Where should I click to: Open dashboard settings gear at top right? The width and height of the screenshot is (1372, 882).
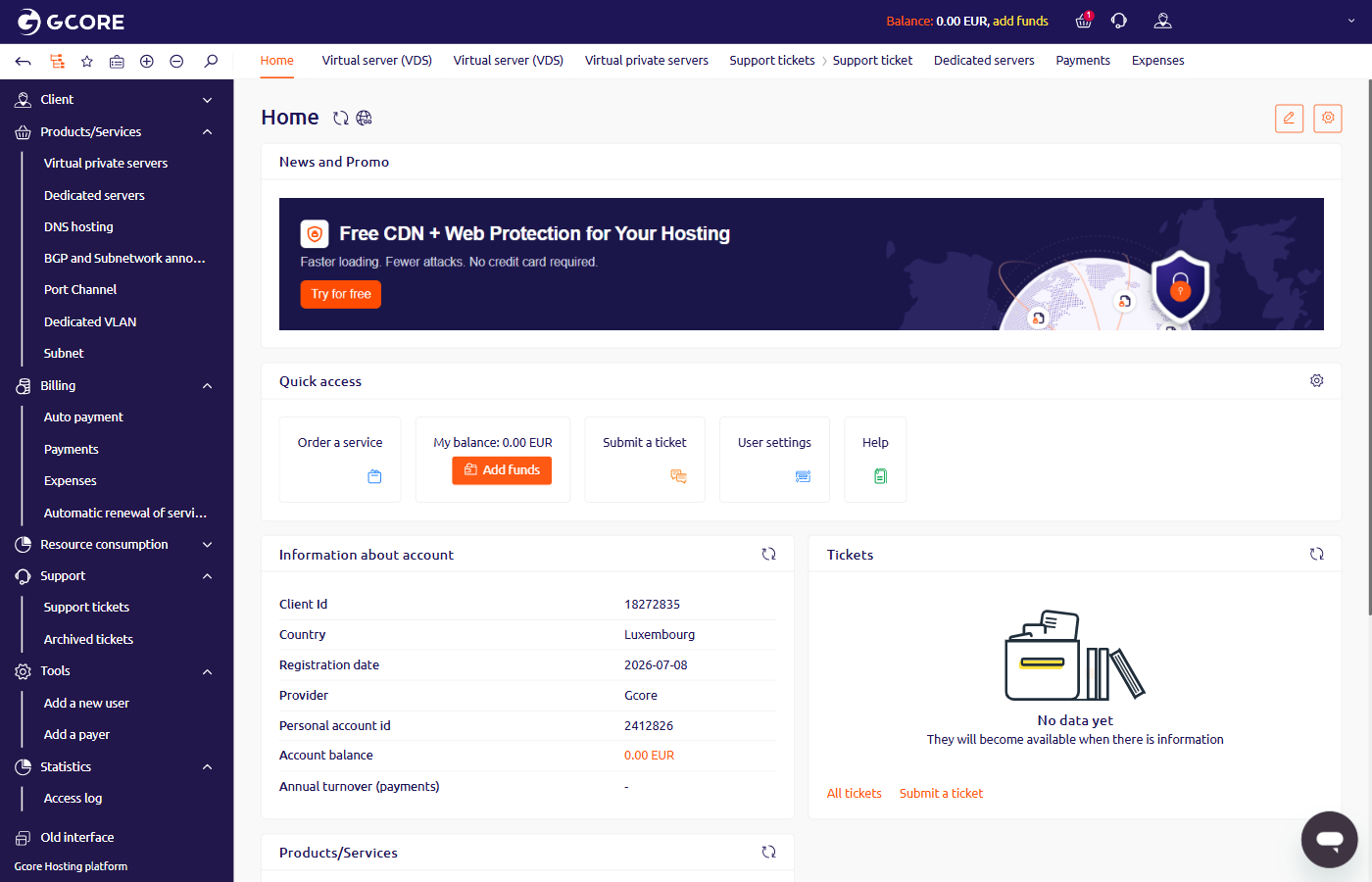click(x=1328, y=118)
